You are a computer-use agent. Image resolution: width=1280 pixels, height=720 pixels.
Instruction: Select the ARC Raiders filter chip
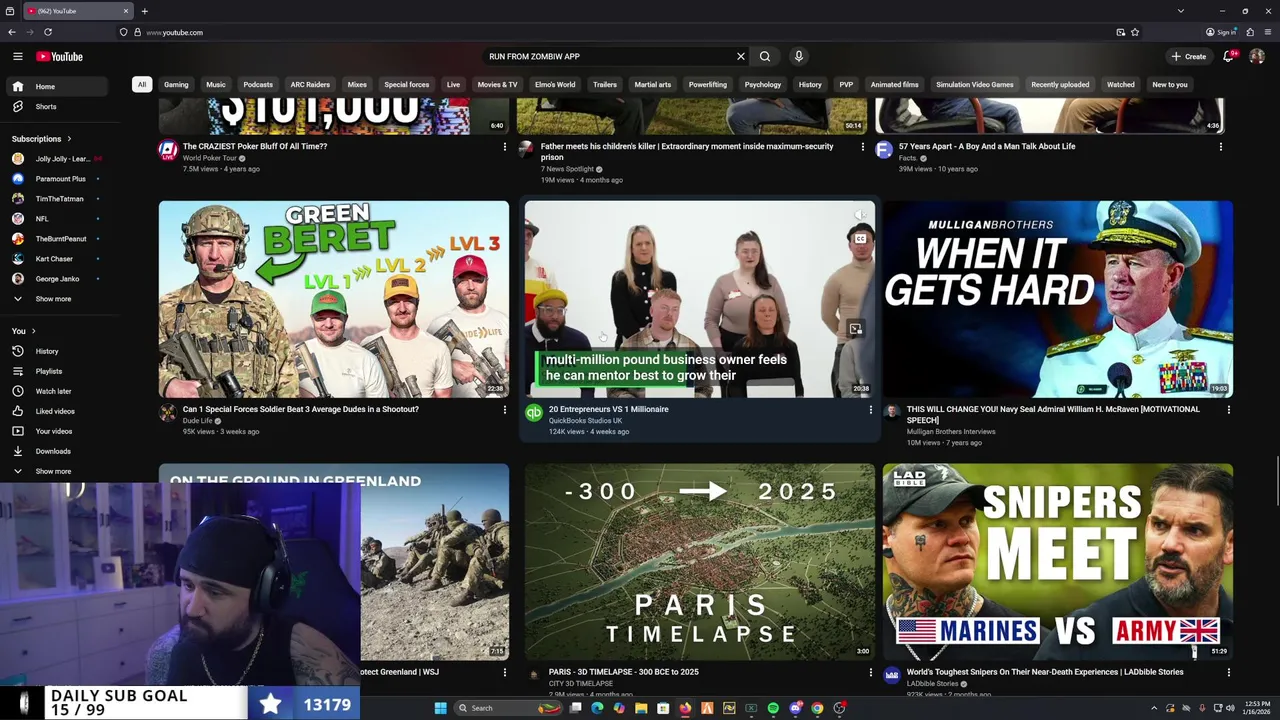pyautogui.click(x=310, y=85)
